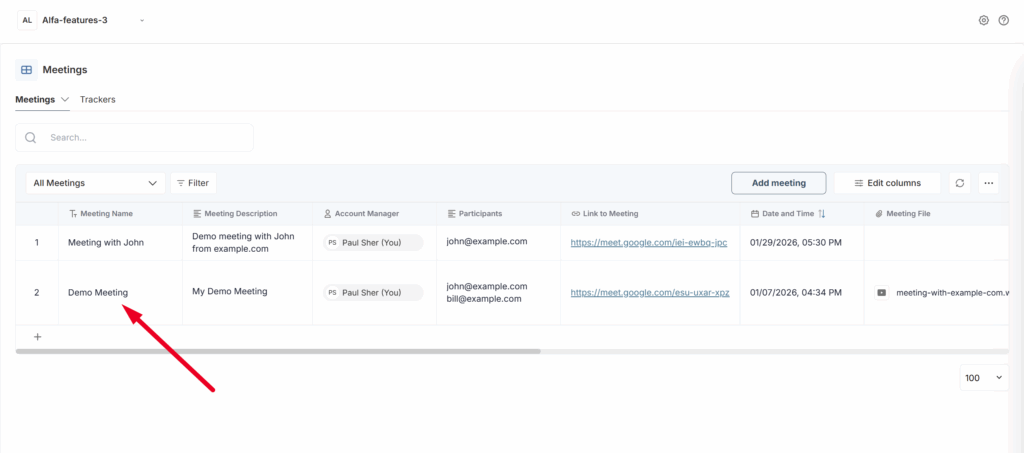1024x453 pixels.
Task: Open the Filter button
Action: tap(193, 183)
